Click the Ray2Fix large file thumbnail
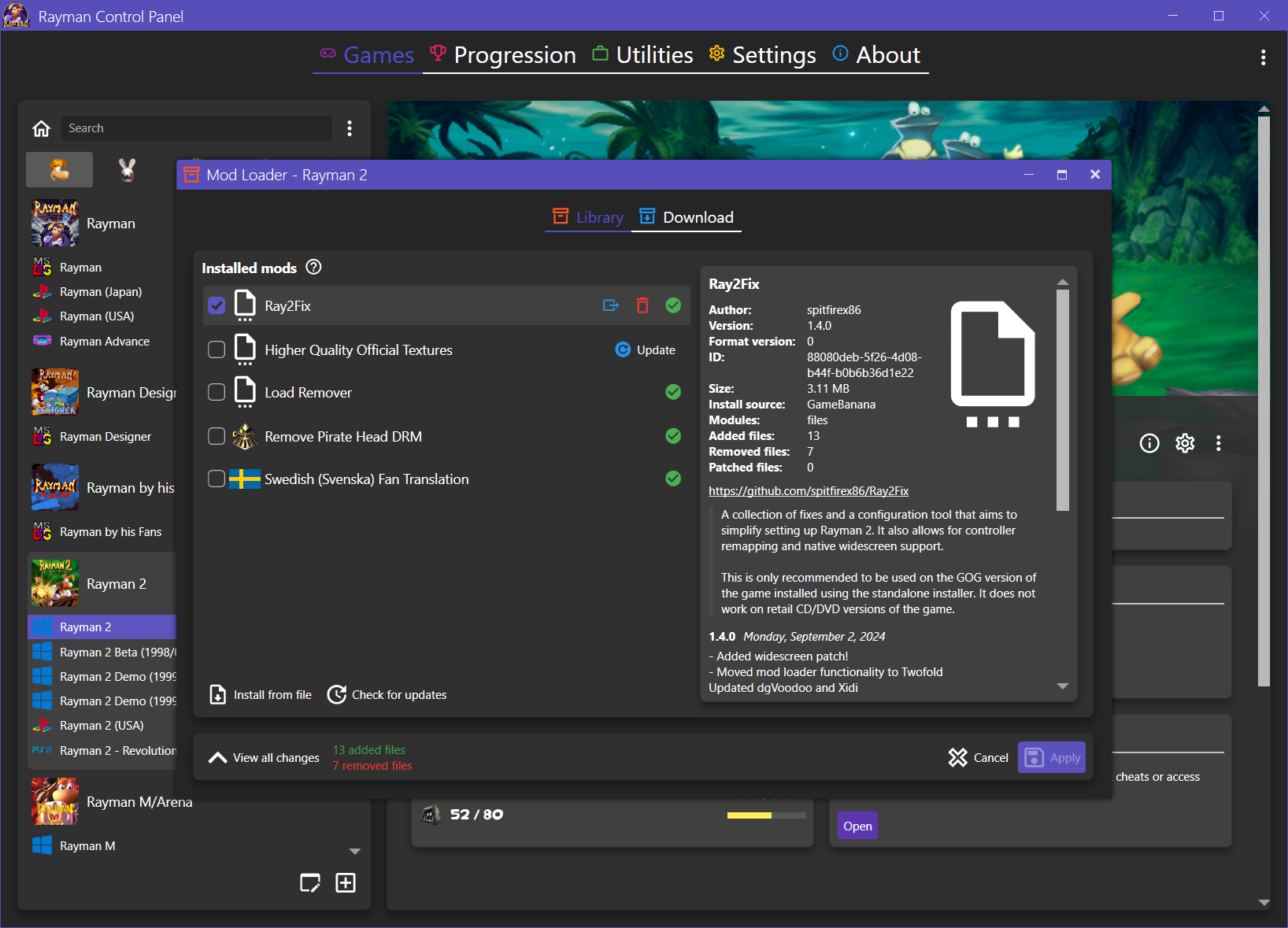Viewport: 1288px width, 928px height. (993, 364)
